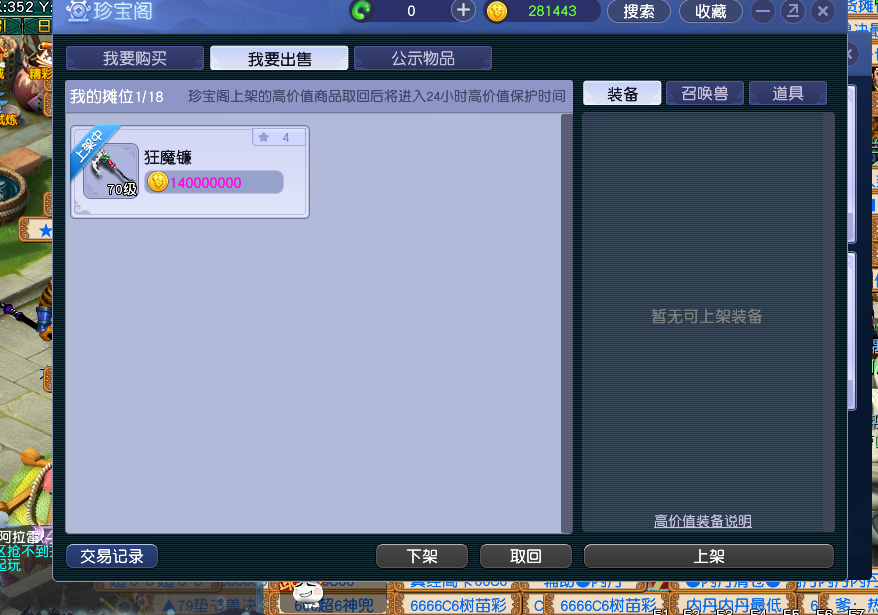Select the 召唤兽 summon pets tab
Viewport: 878px width, 615px height.
click(705, 94)
